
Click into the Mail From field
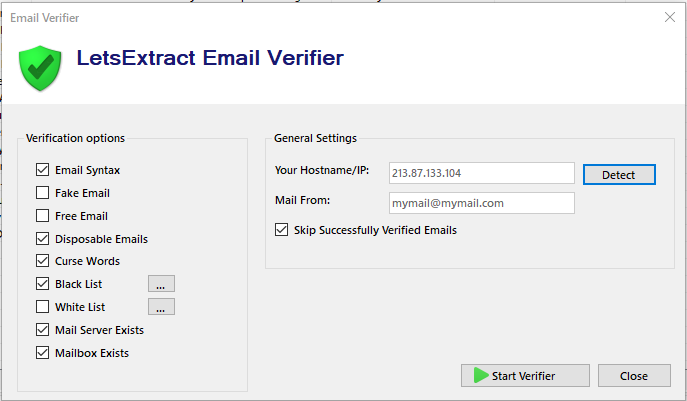pyautogui.click(x=481, y=203)
